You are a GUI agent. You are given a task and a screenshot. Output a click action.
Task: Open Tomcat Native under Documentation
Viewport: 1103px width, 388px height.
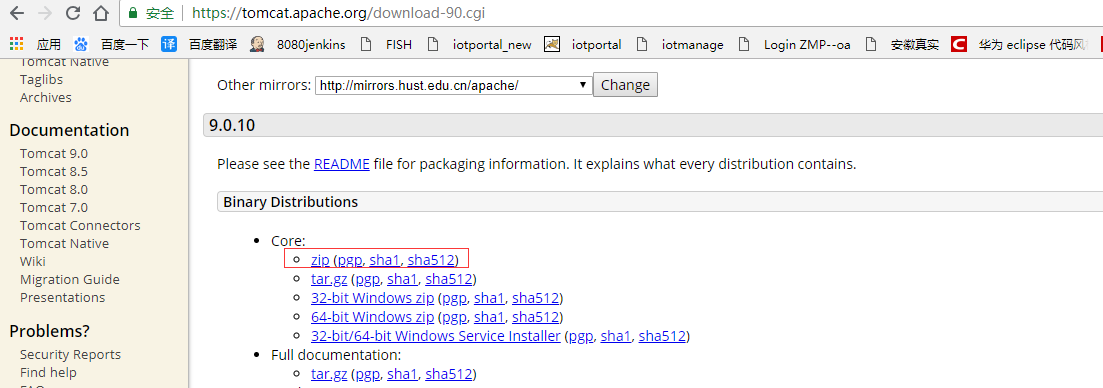[64, 243]
